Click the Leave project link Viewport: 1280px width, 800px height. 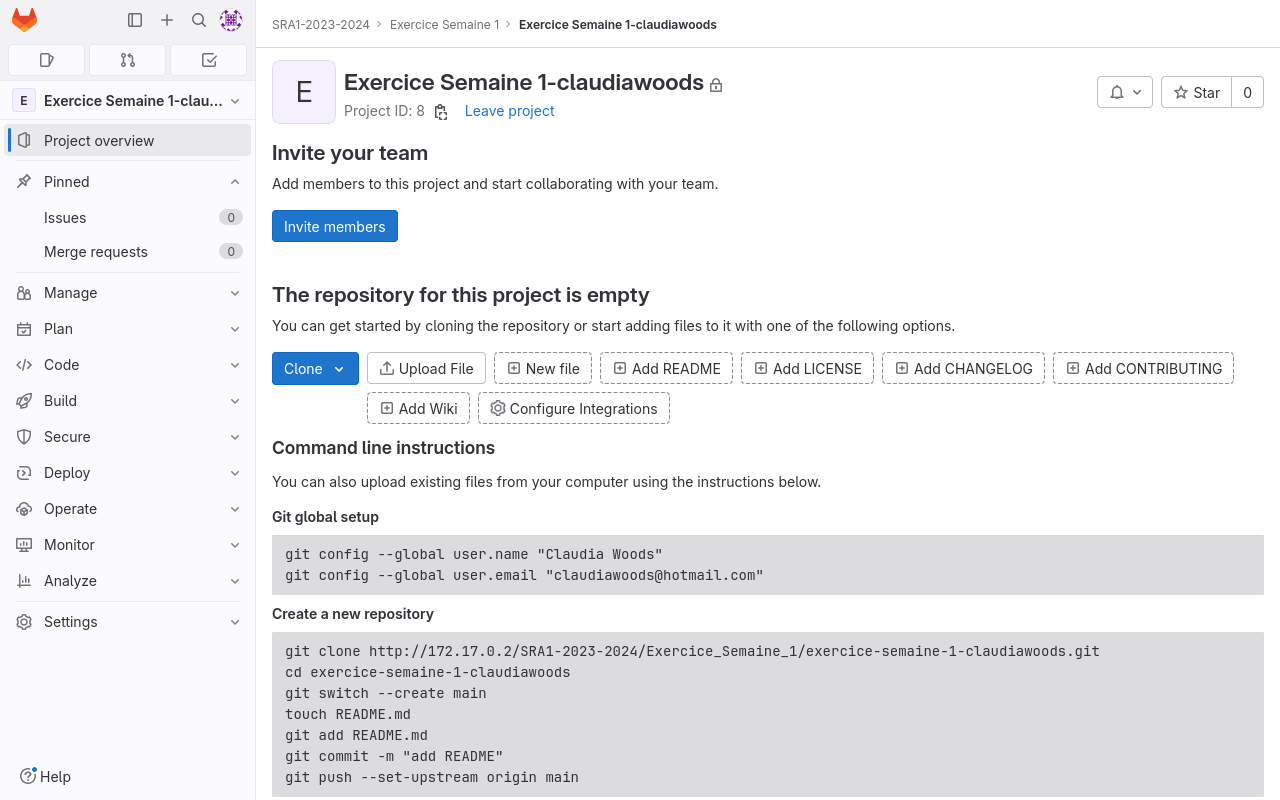[x=509, y=111]
